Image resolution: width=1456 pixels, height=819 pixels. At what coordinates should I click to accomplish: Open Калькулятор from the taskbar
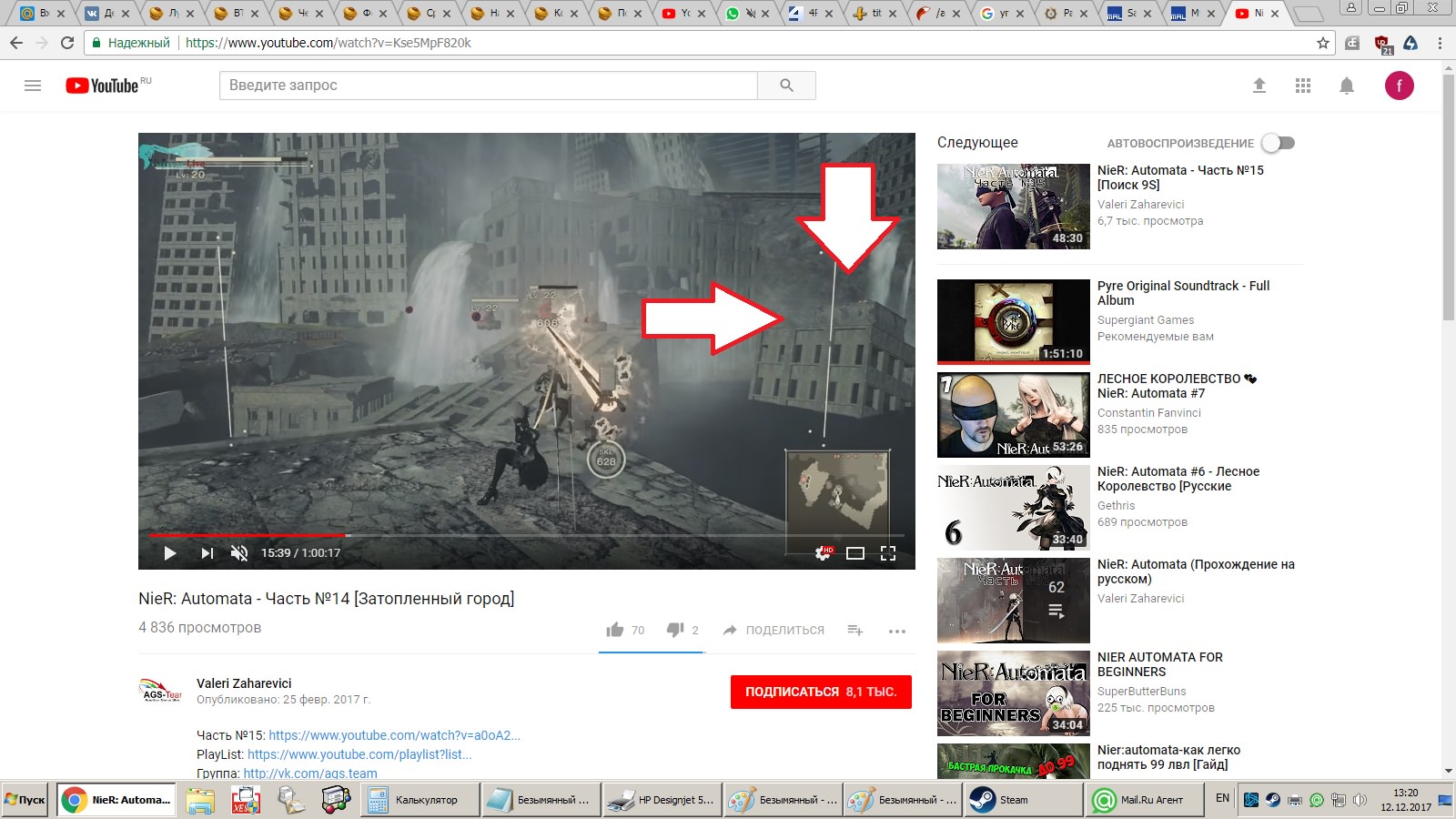[418, 800]
